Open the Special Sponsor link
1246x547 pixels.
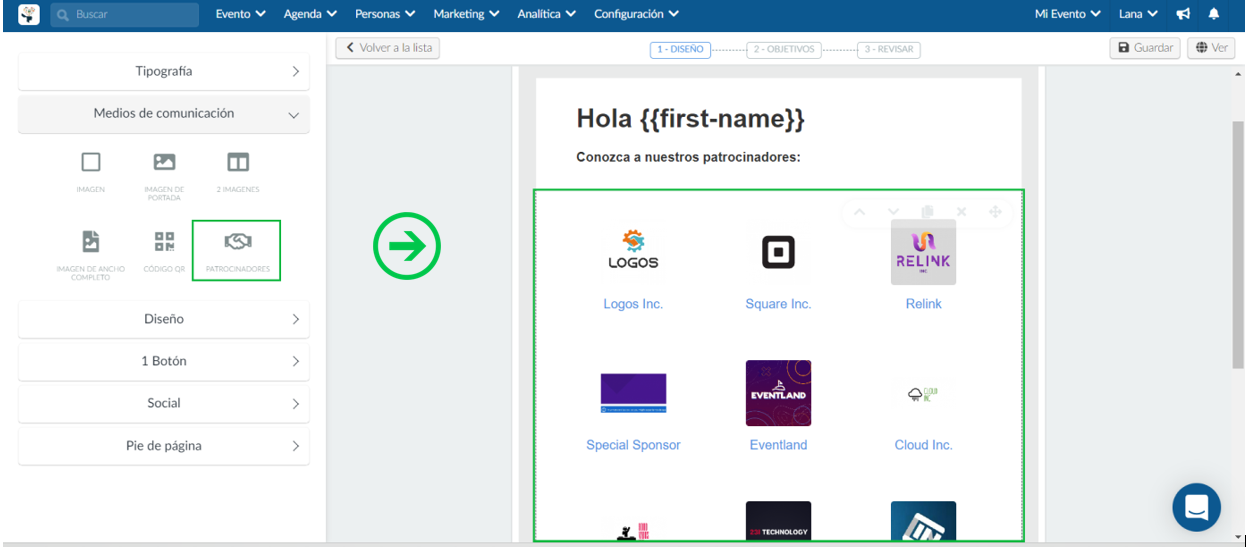click(633, 445)
